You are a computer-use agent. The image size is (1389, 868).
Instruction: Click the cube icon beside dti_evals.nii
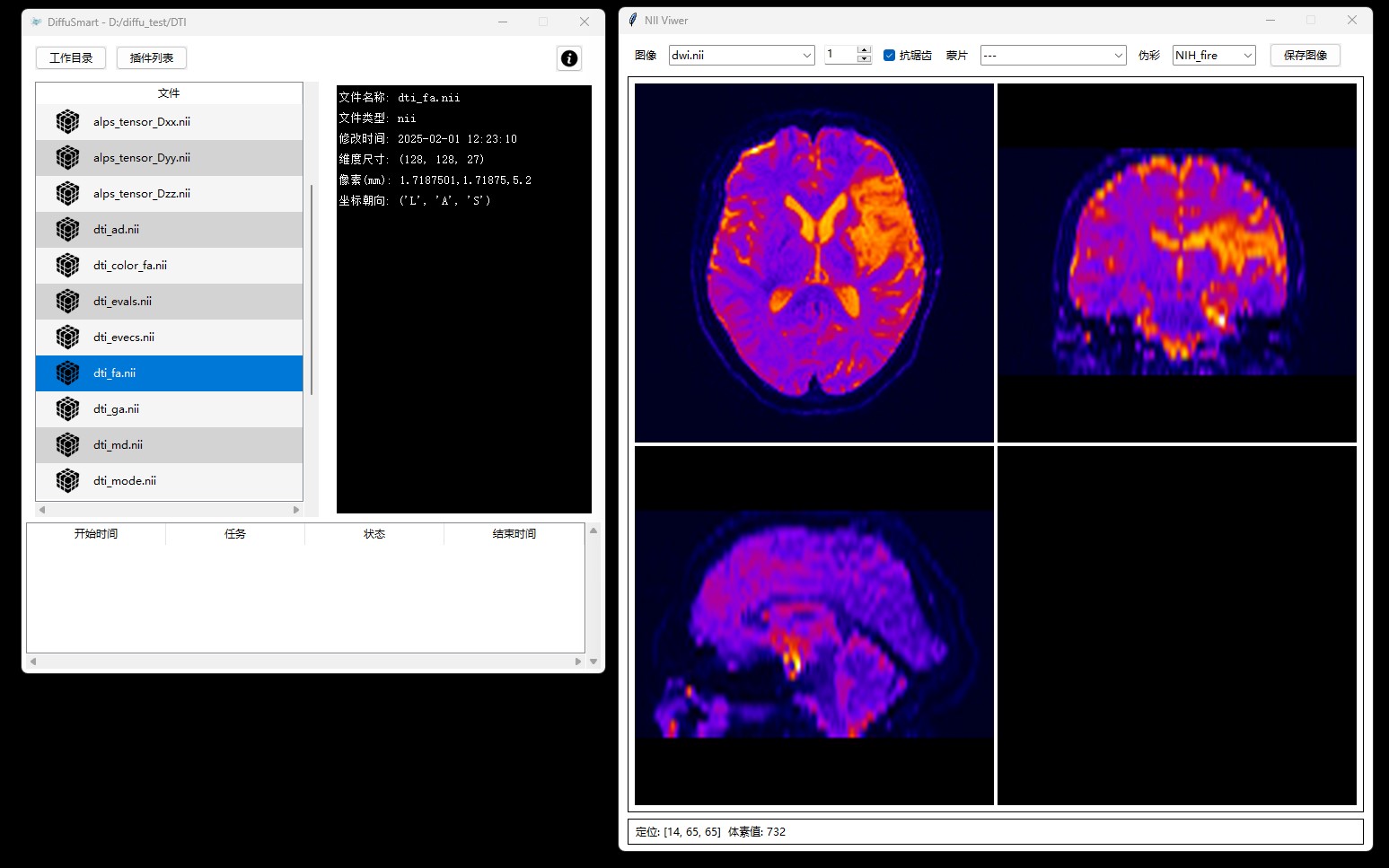pos(67,302)
